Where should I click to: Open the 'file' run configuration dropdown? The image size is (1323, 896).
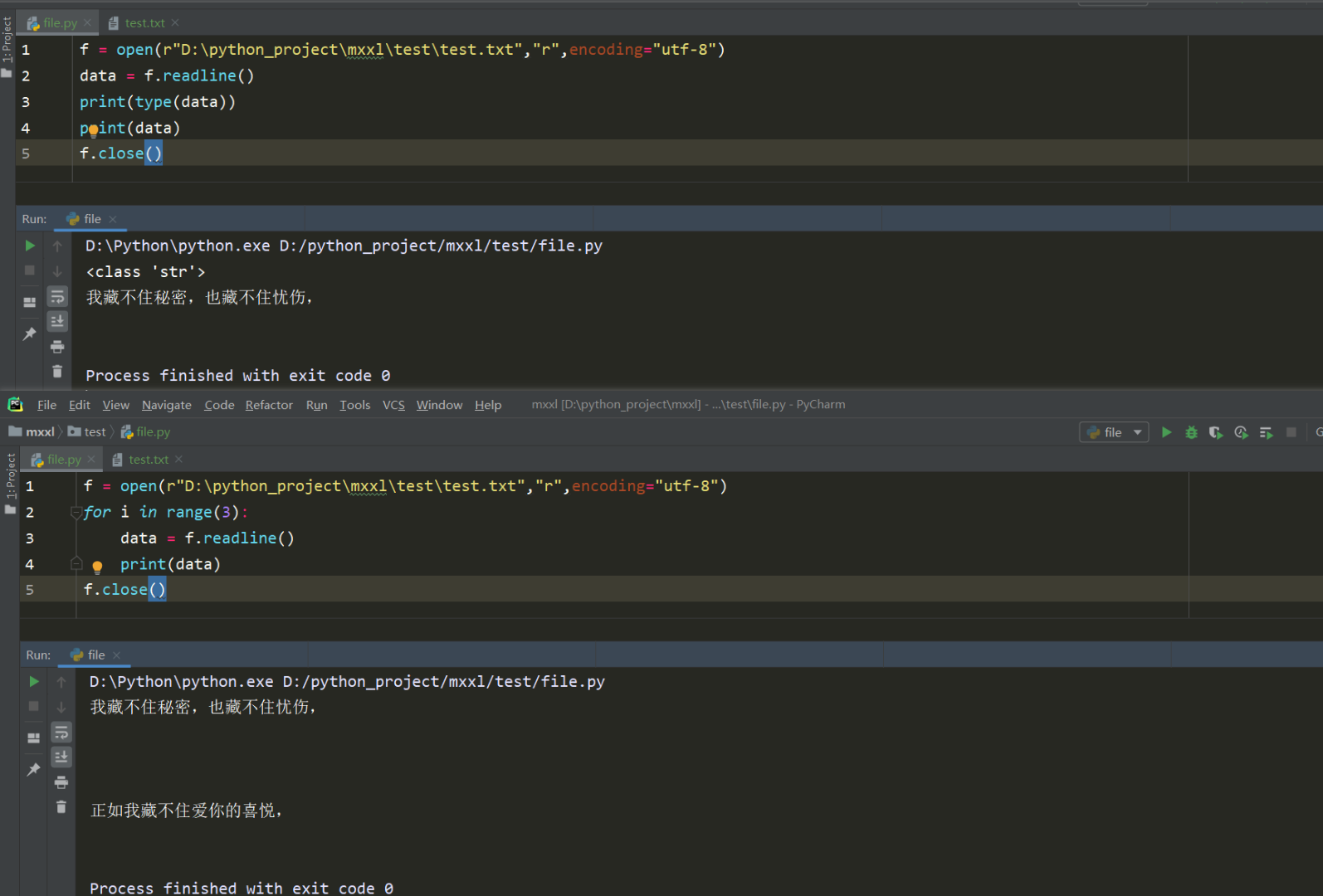click(1114, 432)
